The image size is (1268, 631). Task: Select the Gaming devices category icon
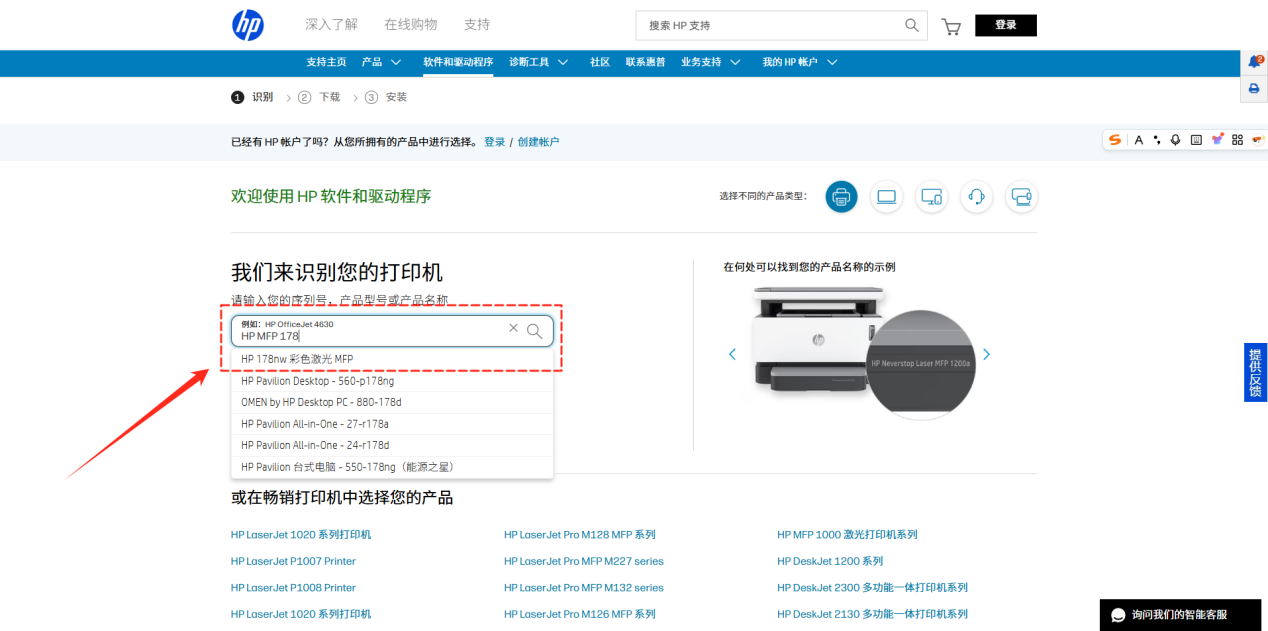coord(1021,197)
